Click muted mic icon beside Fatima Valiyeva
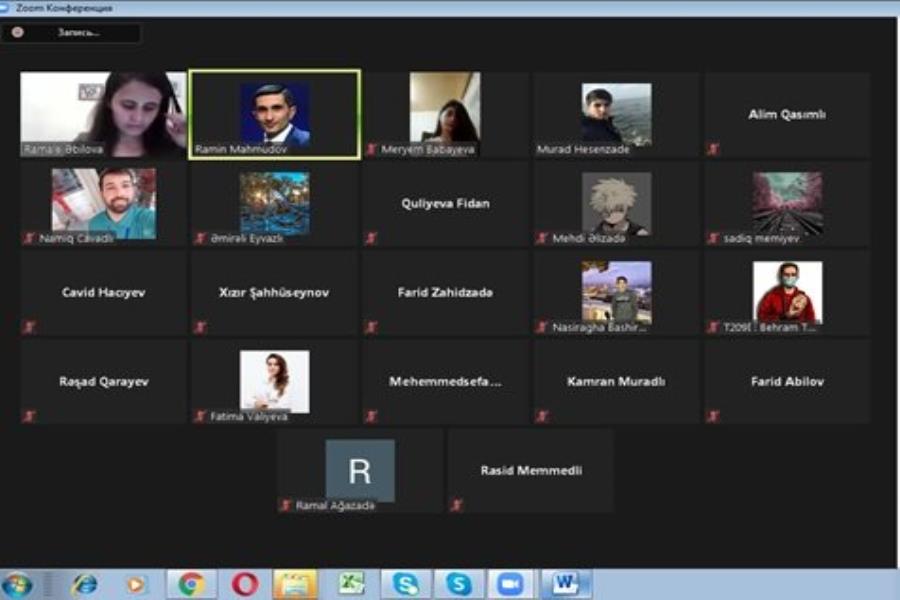The image size is (900, 600). [x=200, y=416]
